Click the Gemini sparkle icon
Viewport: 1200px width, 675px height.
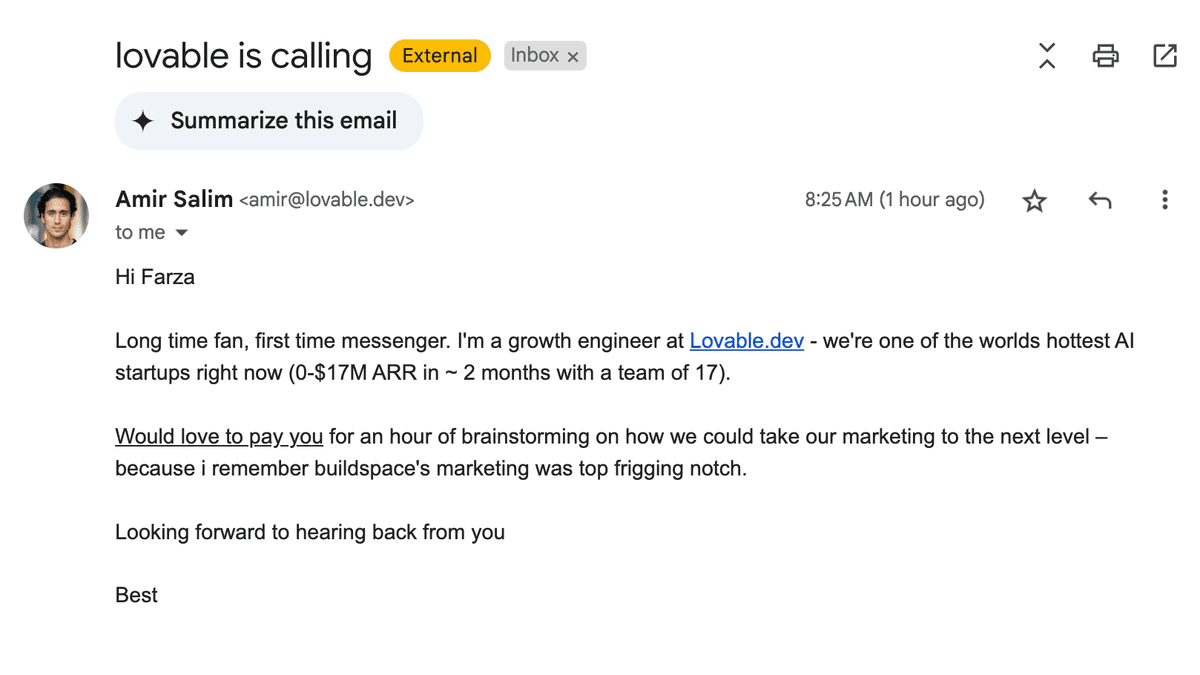pos(145,120)
